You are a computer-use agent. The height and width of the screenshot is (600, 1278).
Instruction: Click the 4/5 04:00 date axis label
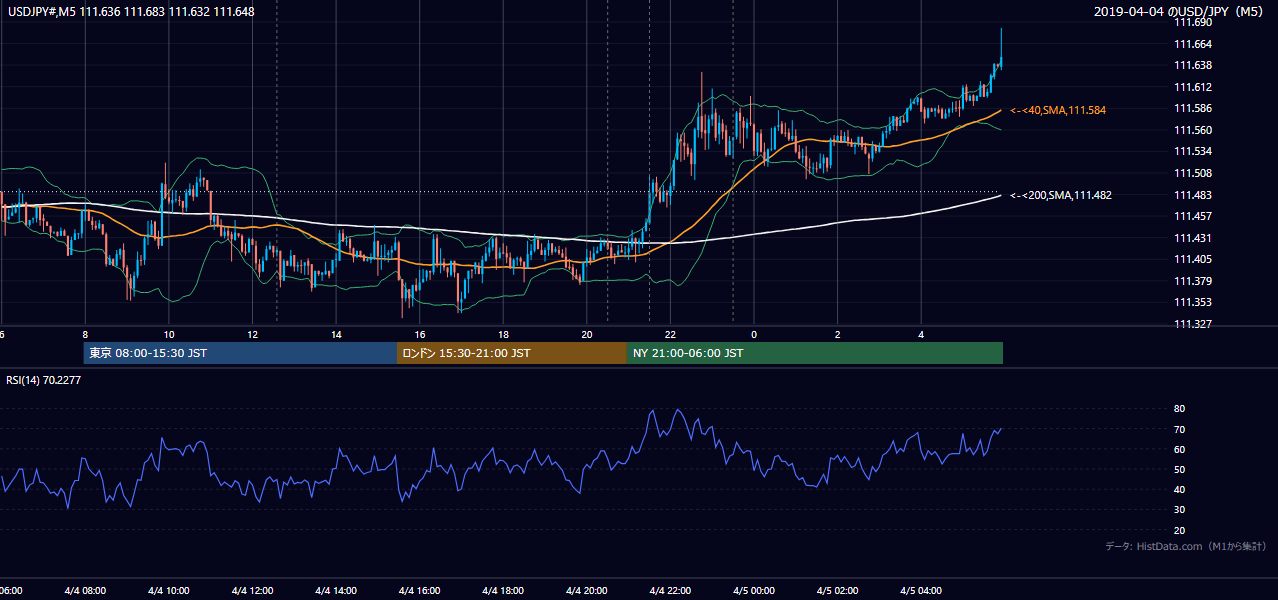click(921, 591)
